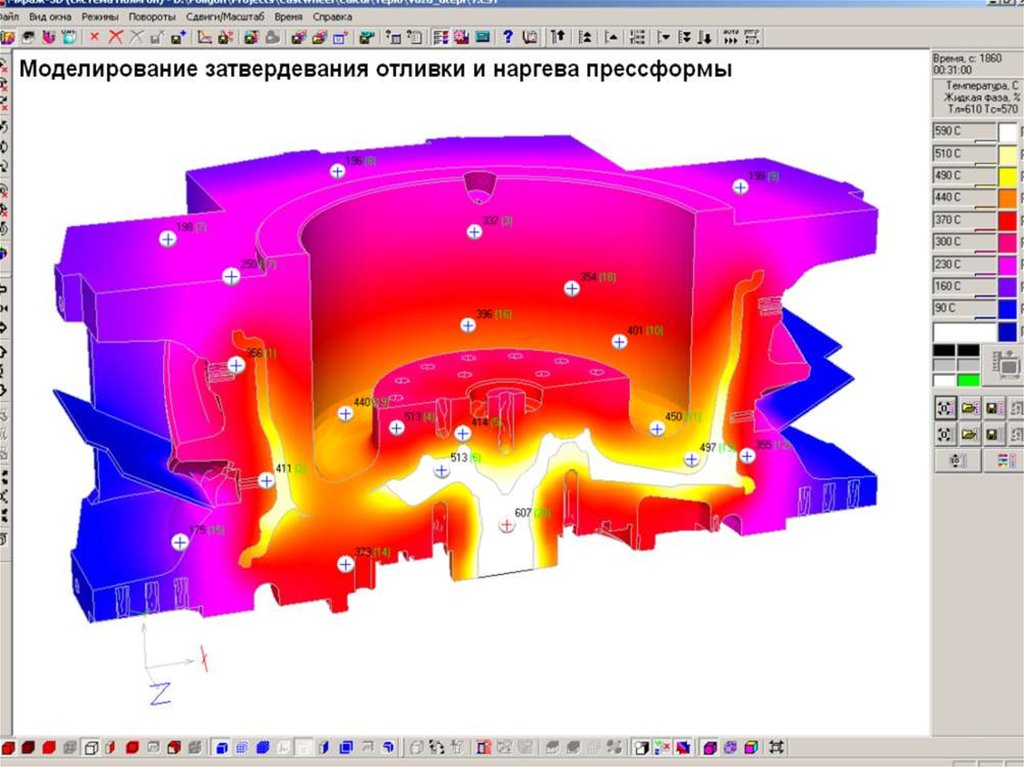The height and width of the screenshot is (767, 1024).
Task: Click the blue question mark help icon
Action: 507,37
